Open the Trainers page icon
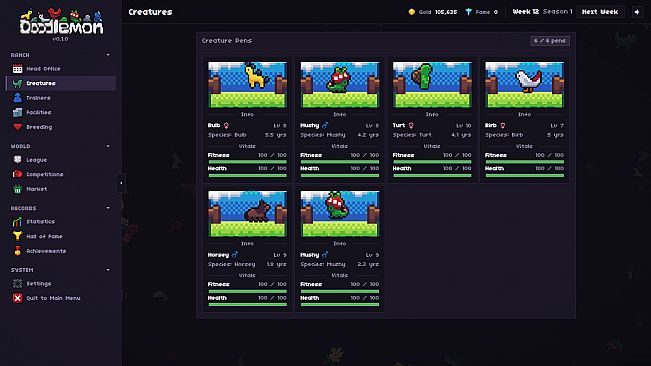This screenshot has width=651, height=366. point(17,98)
